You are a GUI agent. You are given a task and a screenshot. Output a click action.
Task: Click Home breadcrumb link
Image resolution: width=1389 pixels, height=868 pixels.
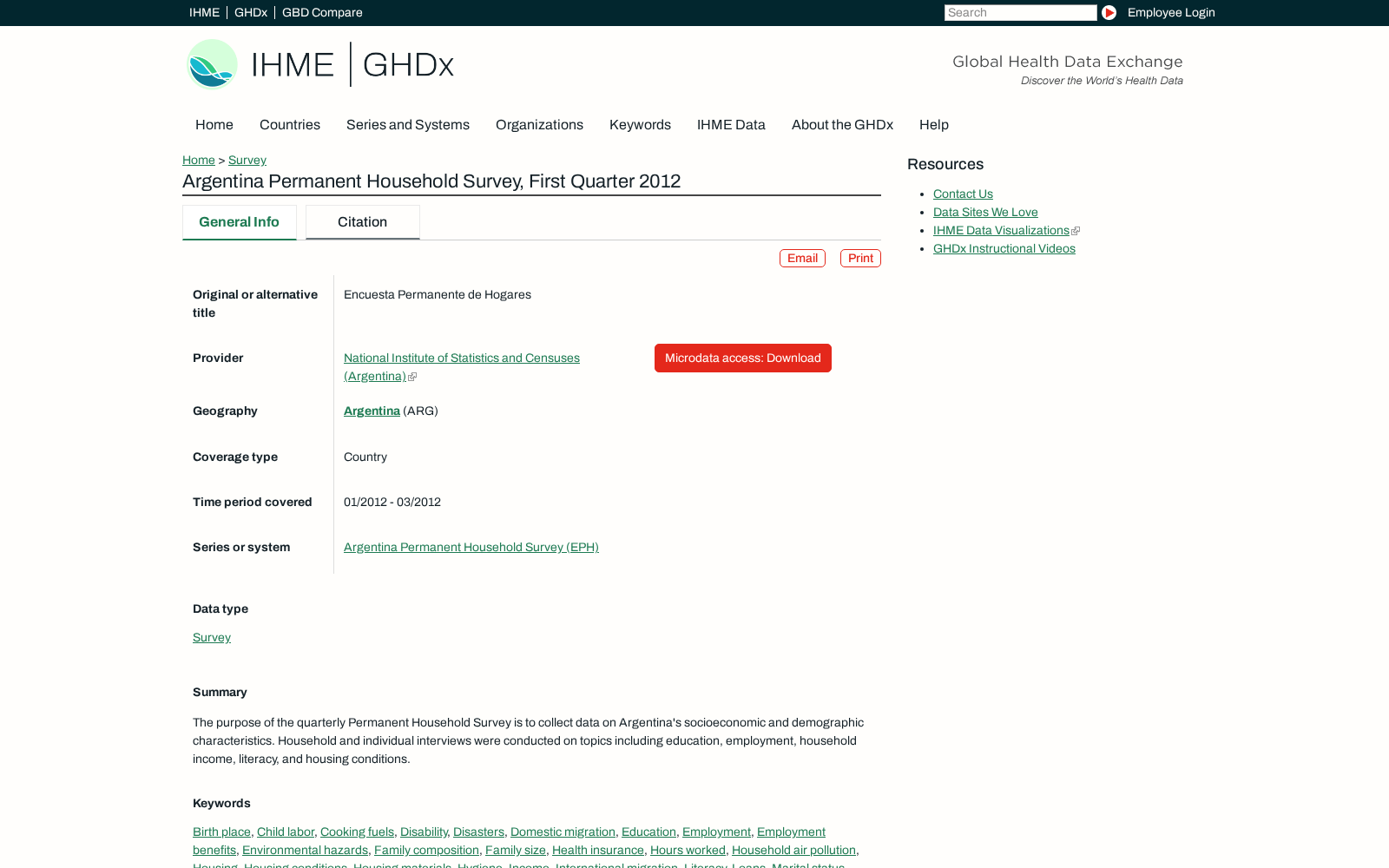tap(199, 160)
